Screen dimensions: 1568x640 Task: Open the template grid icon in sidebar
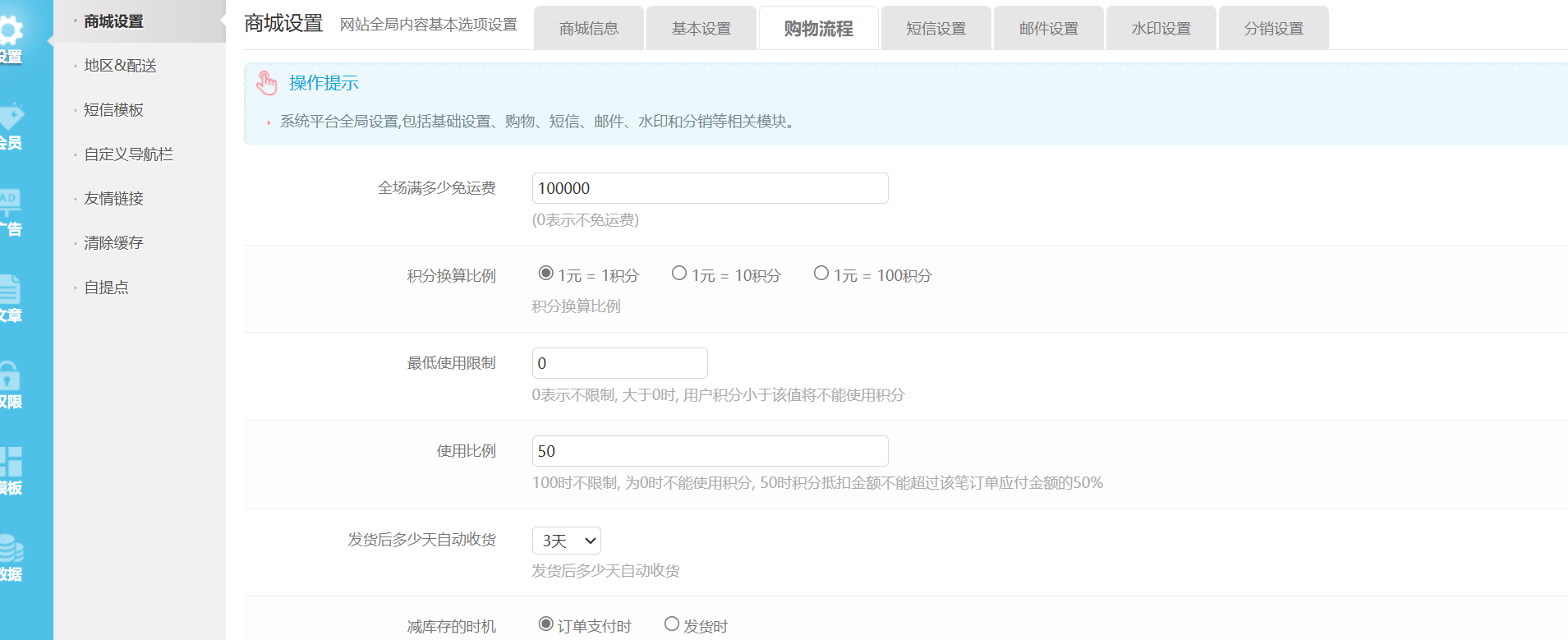pos(11,461)
